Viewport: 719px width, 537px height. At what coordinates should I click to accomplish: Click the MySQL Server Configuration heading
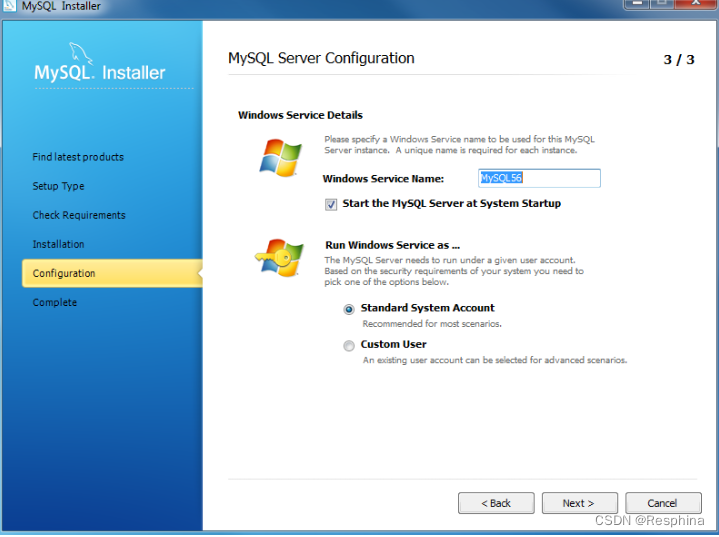(321, 59)
